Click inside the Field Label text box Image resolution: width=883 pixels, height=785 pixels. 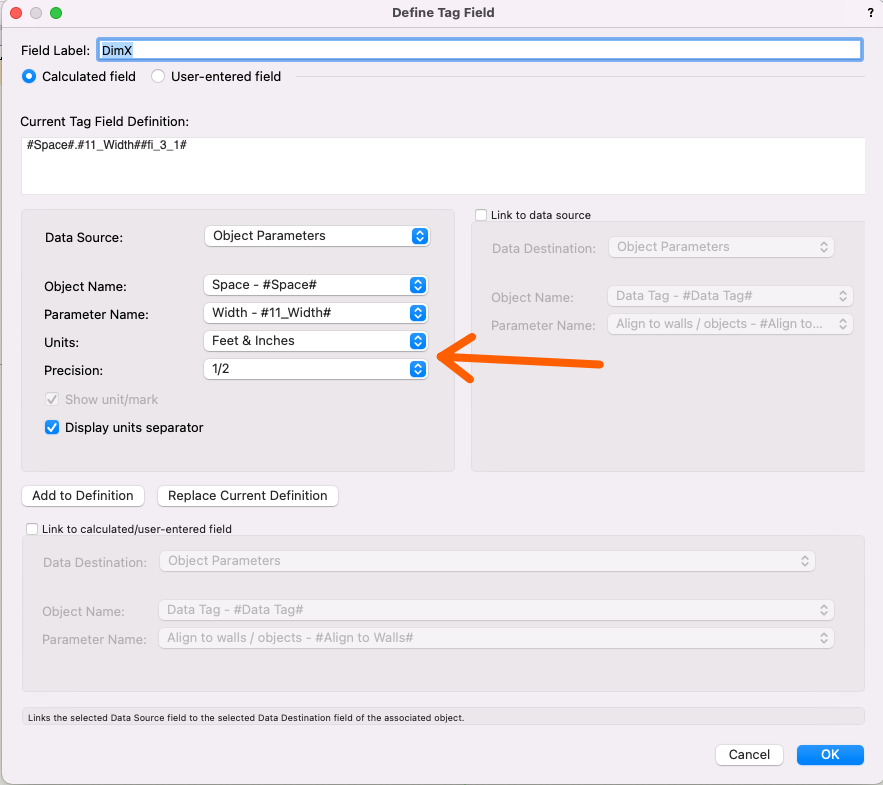[400, 48]
